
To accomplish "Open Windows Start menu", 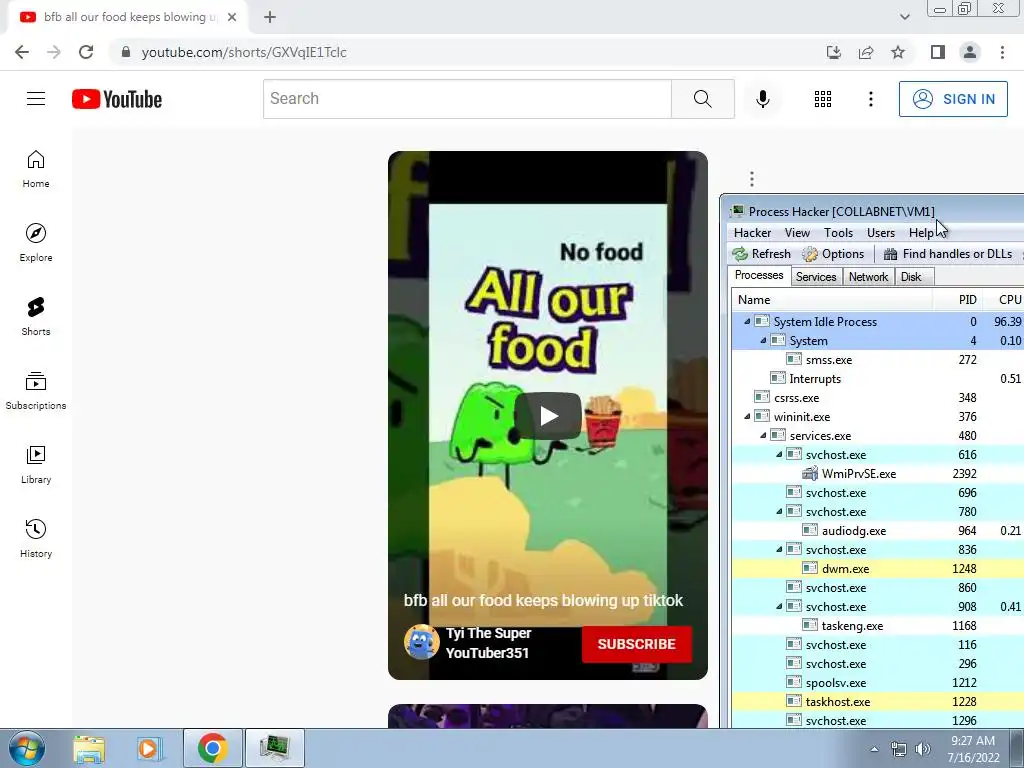I will [27, 748].
